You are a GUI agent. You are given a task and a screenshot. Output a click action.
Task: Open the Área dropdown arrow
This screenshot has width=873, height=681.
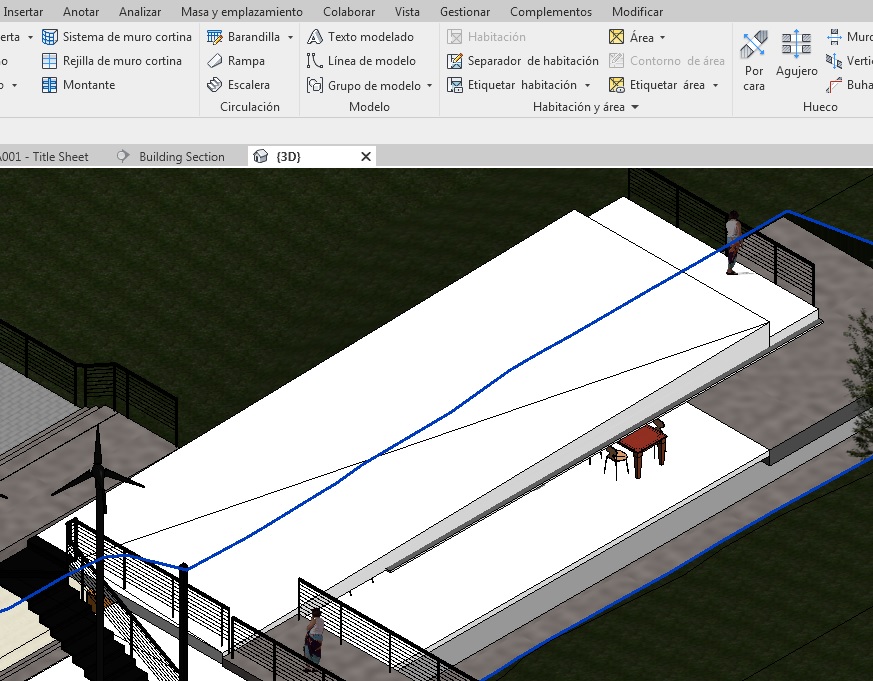(663, 38)
